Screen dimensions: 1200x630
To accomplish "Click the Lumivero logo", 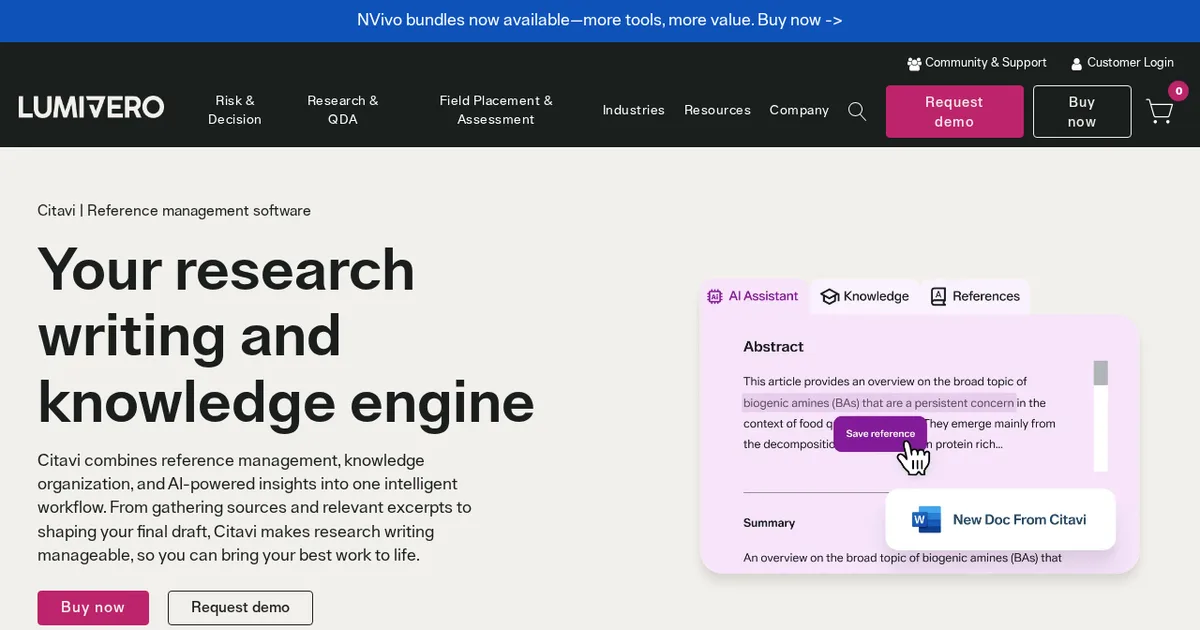I will click(91, 107).
